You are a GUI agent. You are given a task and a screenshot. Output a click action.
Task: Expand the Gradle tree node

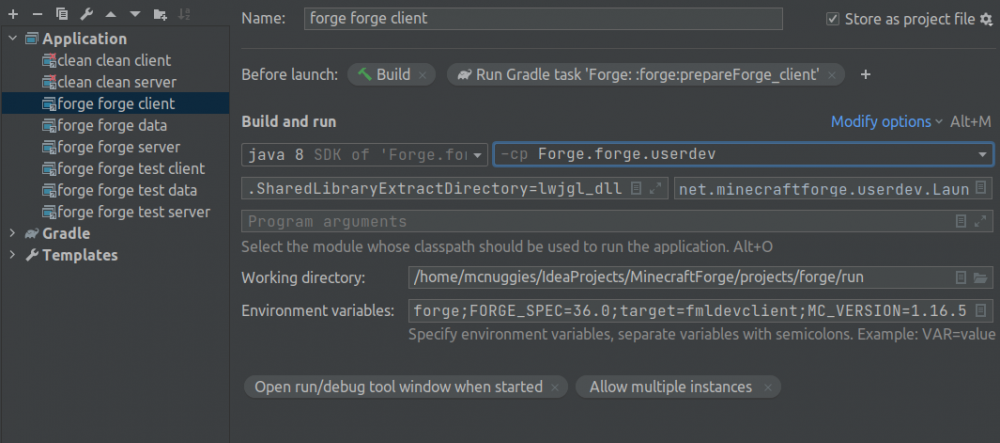coord(12,233)
